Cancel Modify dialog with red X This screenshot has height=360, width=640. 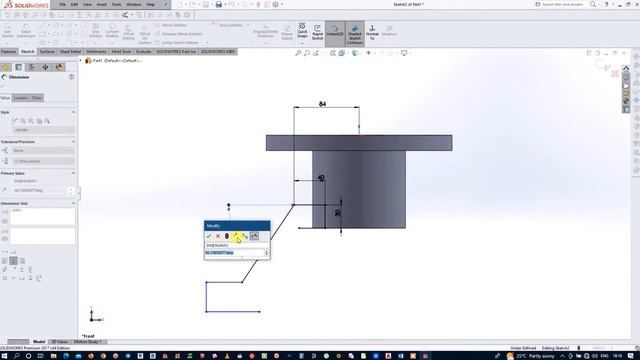tap(218, 236)
